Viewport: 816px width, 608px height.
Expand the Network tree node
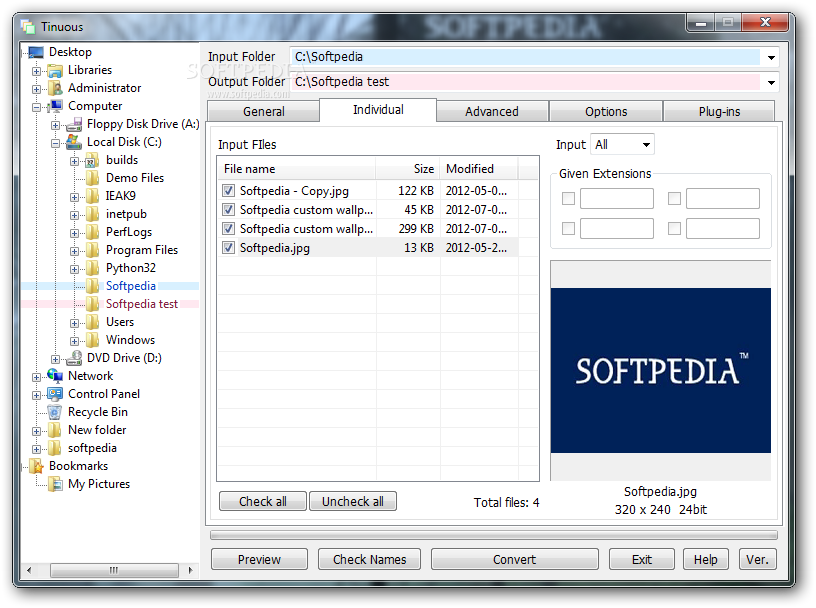point(36,377)
